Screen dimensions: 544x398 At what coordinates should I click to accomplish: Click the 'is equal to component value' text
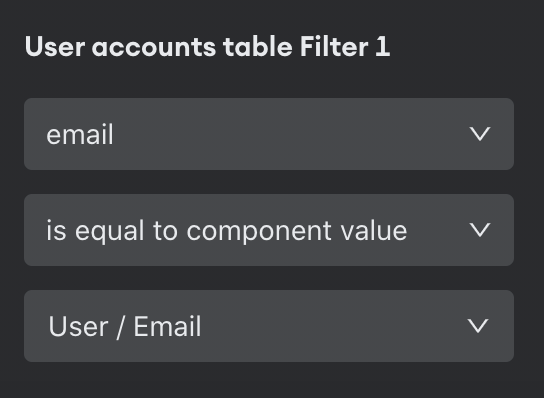pyautogui.click(x=227, y=231)
